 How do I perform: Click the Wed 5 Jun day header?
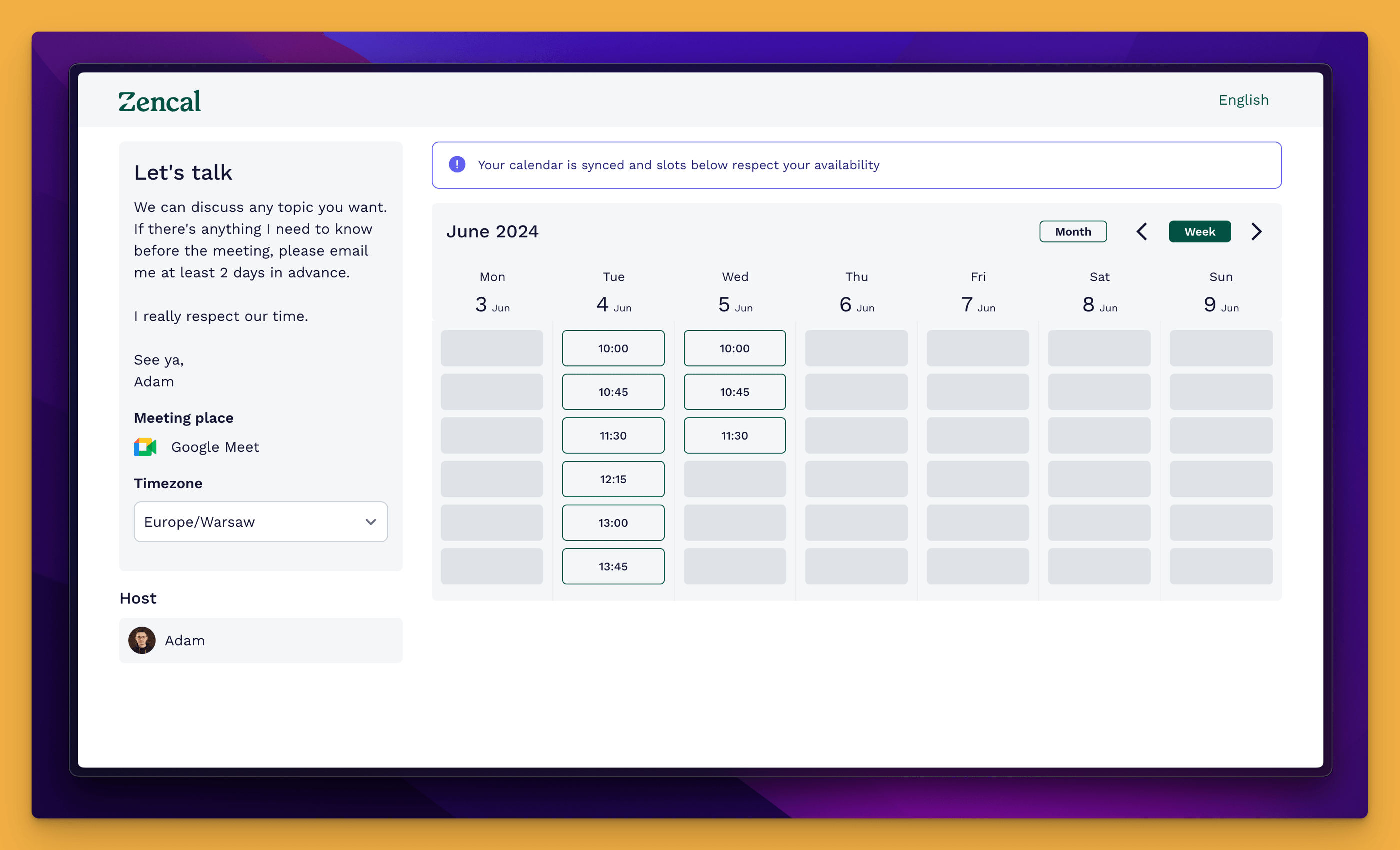735,293
